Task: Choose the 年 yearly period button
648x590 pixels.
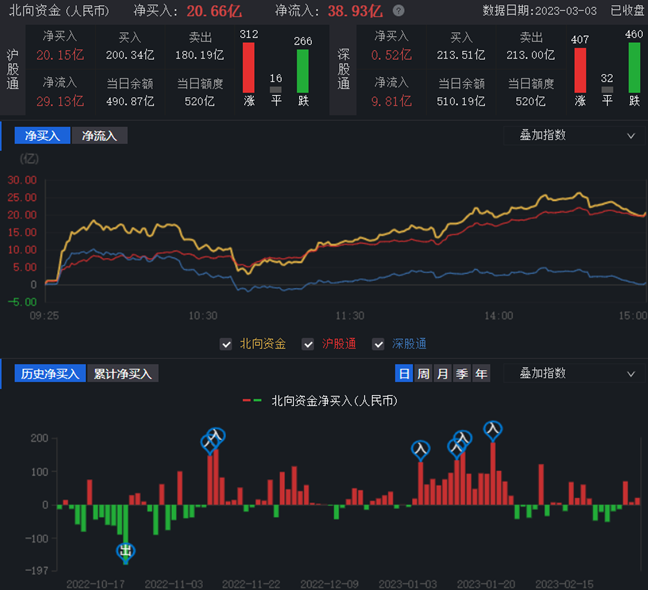Action: coord(481,373)
